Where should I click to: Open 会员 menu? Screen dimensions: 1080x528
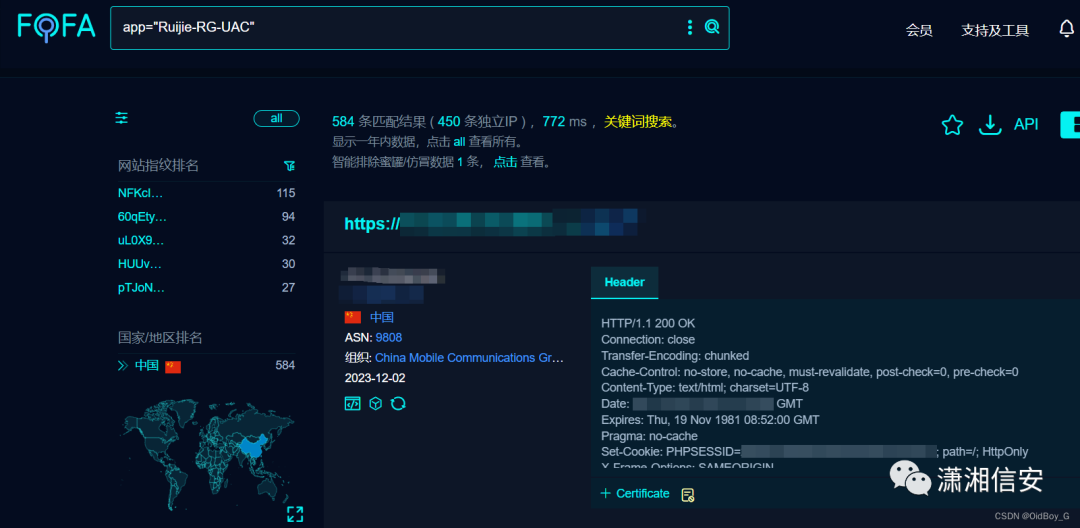point(919,30)
